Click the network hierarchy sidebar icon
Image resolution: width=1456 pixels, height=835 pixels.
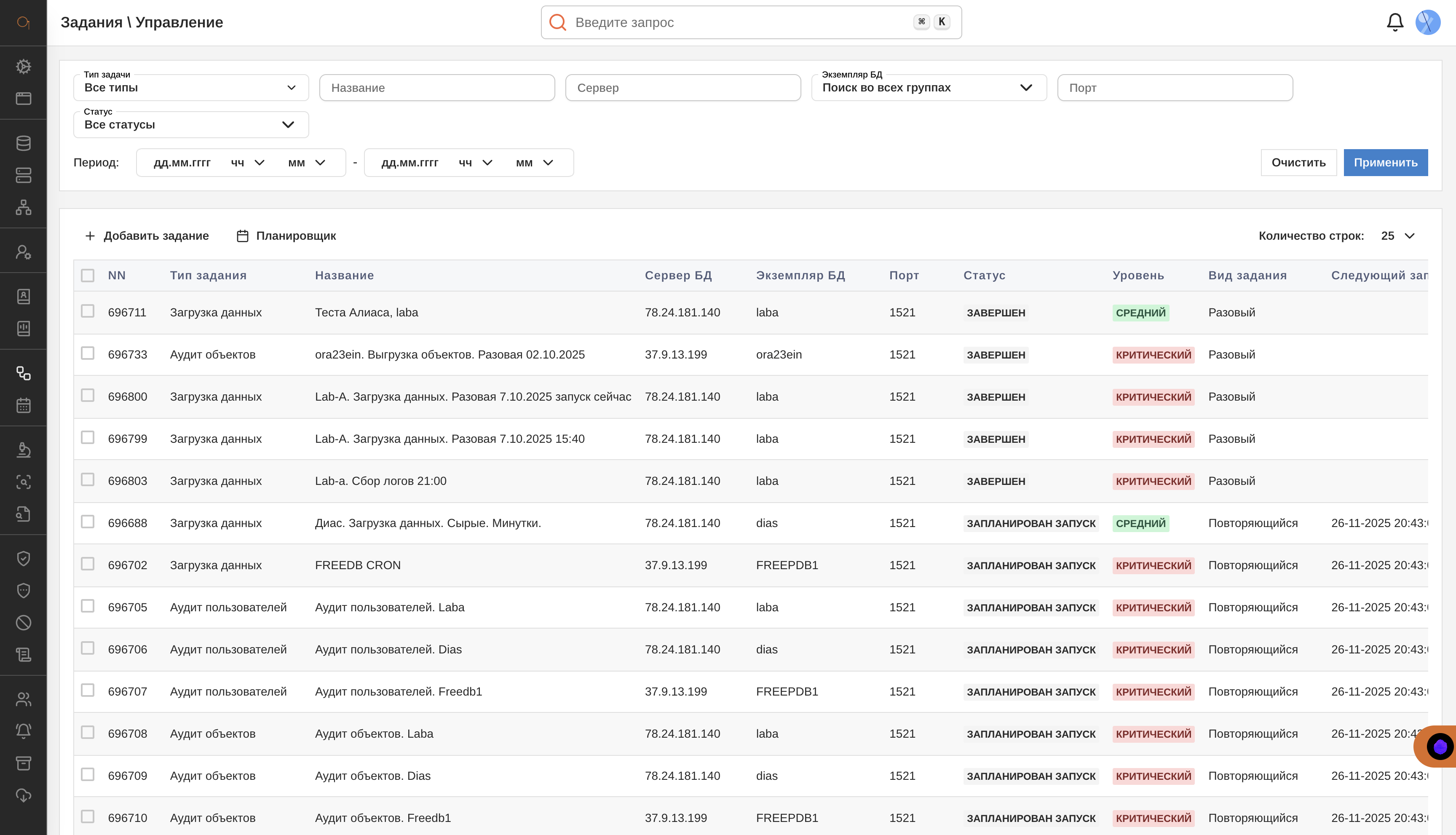[24, 207]
